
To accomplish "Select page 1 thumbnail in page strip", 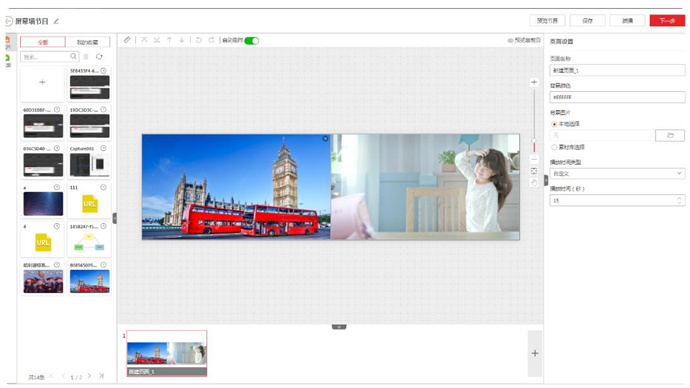I will coord(167,354).
